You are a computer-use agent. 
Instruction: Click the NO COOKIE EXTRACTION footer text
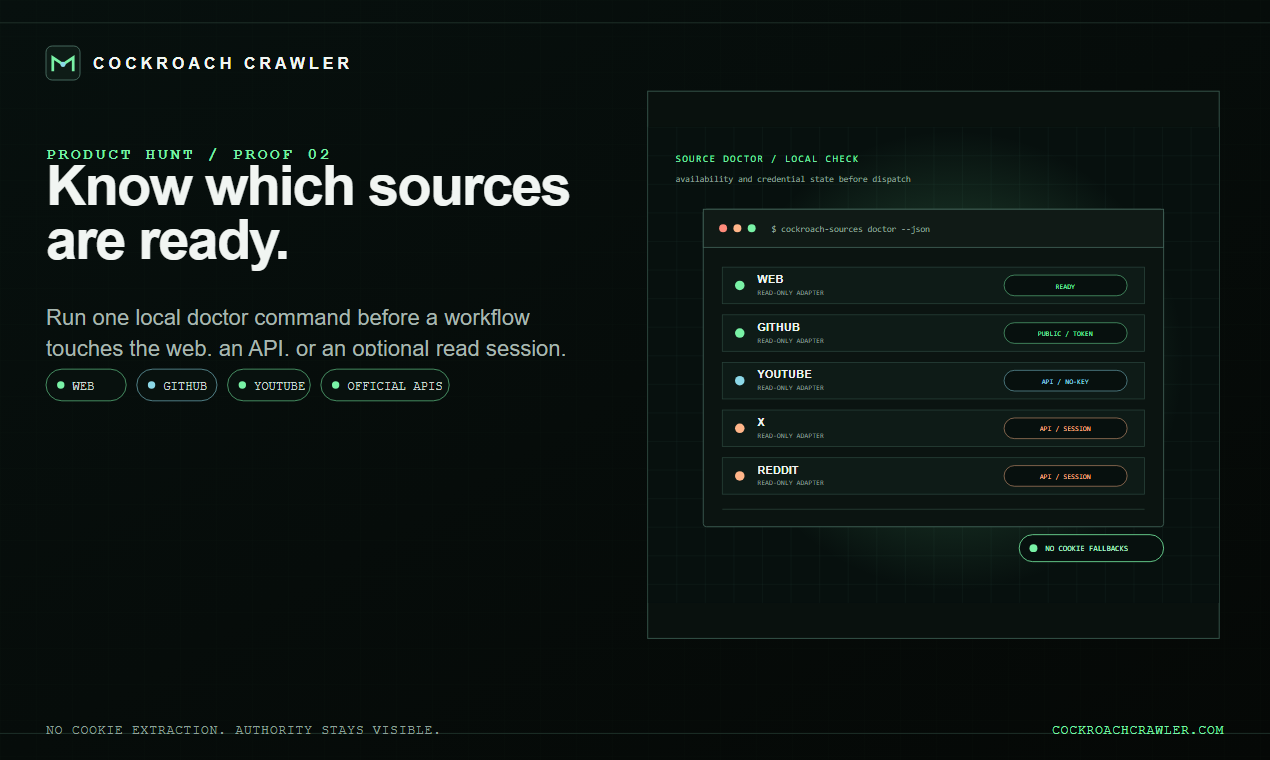[x=243, y=730]
